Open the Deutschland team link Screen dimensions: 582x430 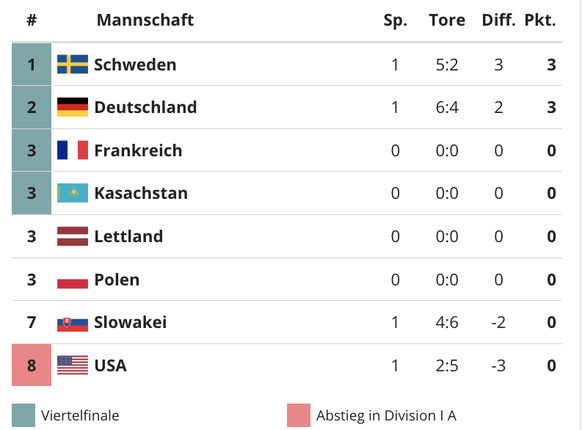[145, 107]
